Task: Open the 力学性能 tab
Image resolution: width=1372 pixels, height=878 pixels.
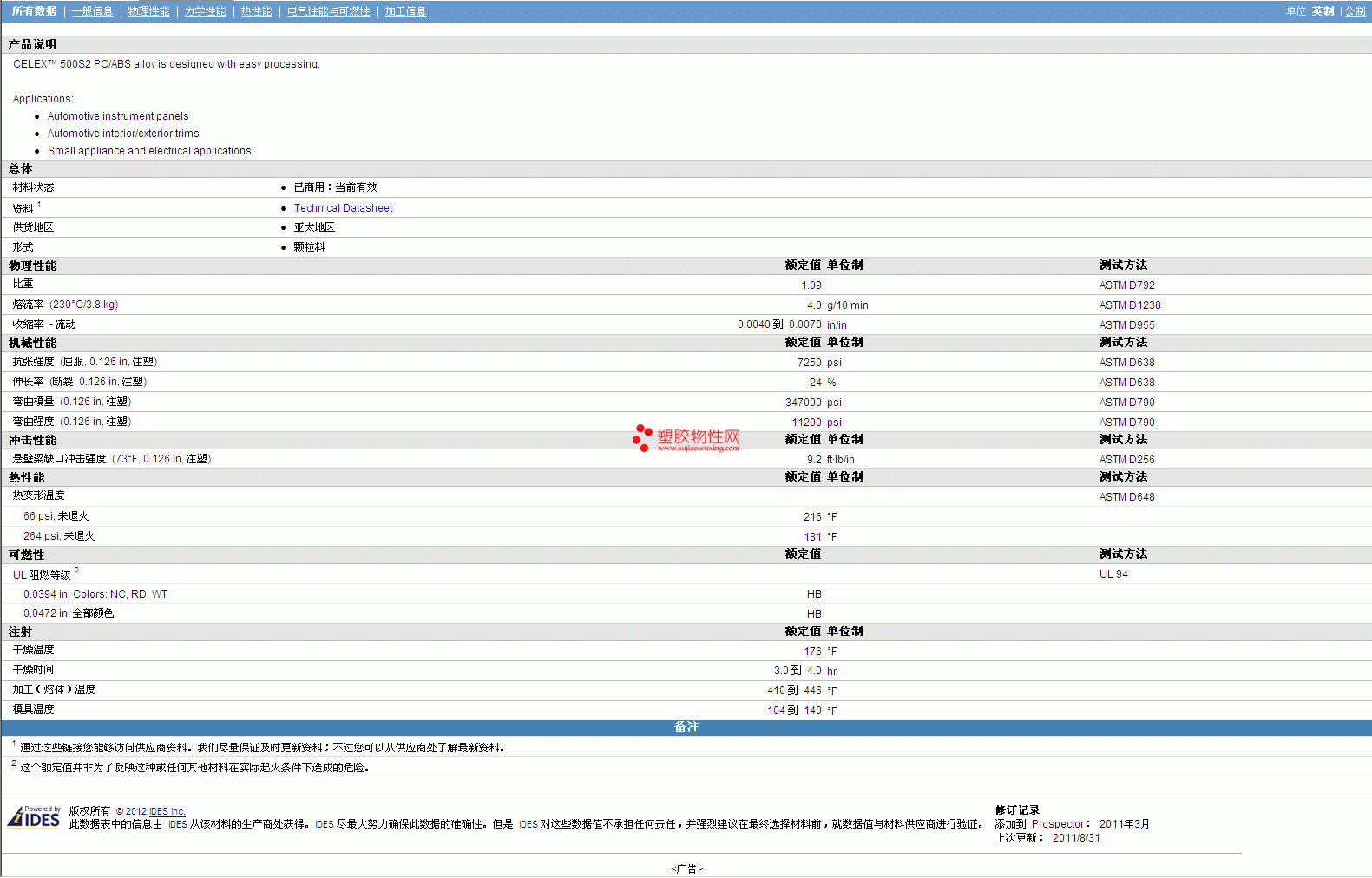Action: (205, 11)
